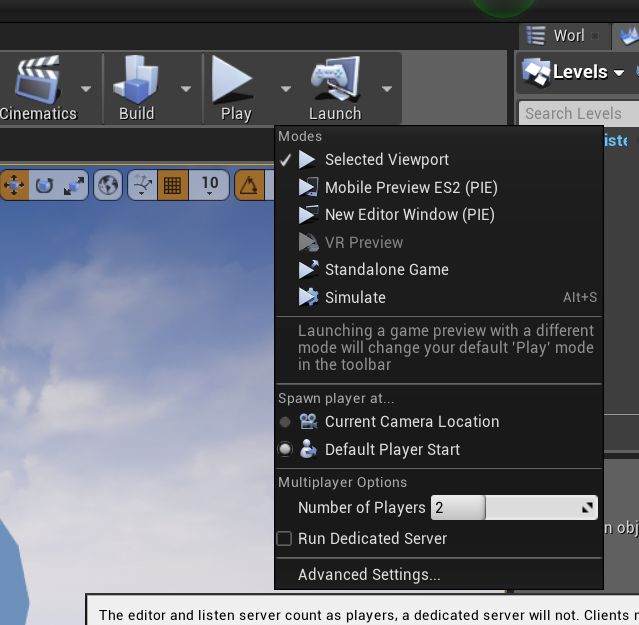Click the World Outliner tab list icon
Screen dimensions: 639x625
[x=536, y=35]
